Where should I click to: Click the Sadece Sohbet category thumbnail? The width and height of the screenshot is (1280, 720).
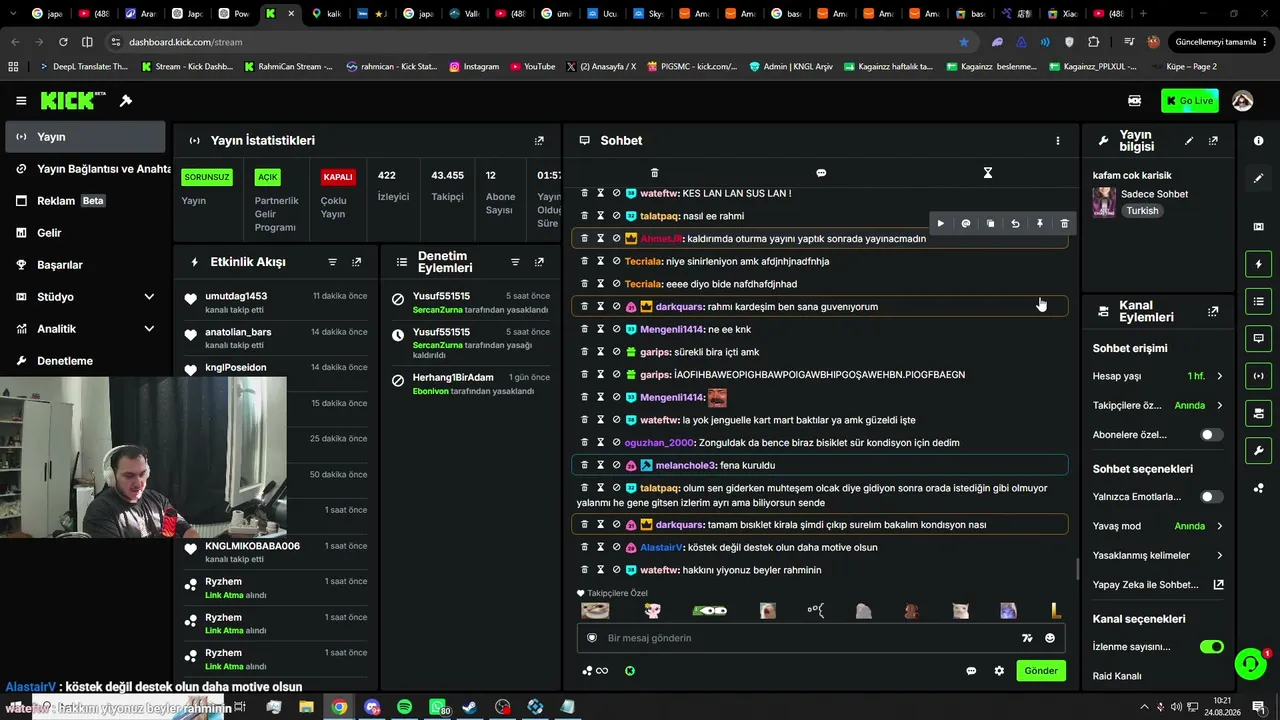coord(1104,202)
